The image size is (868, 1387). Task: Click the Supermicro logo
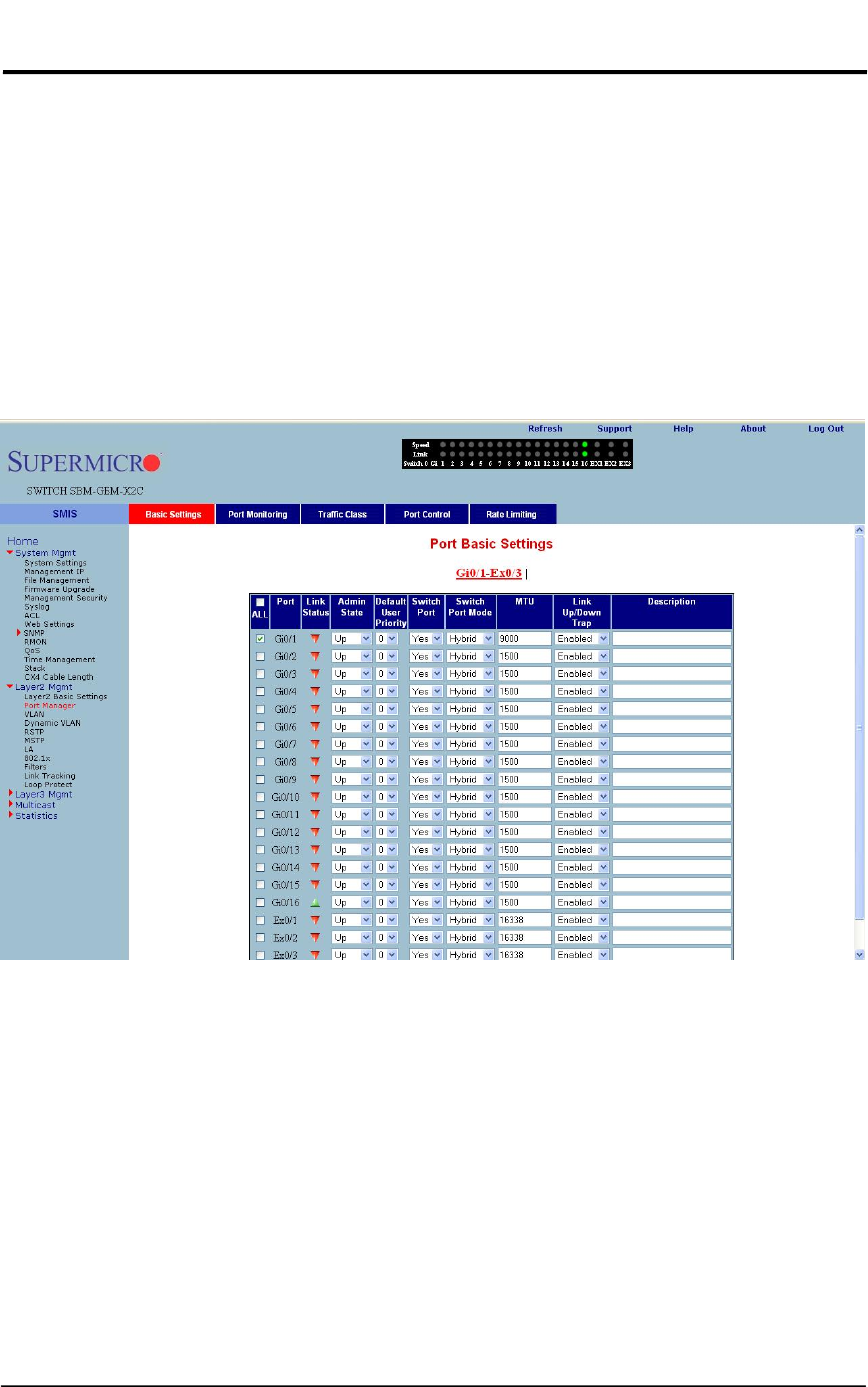[x=83, y=464]
